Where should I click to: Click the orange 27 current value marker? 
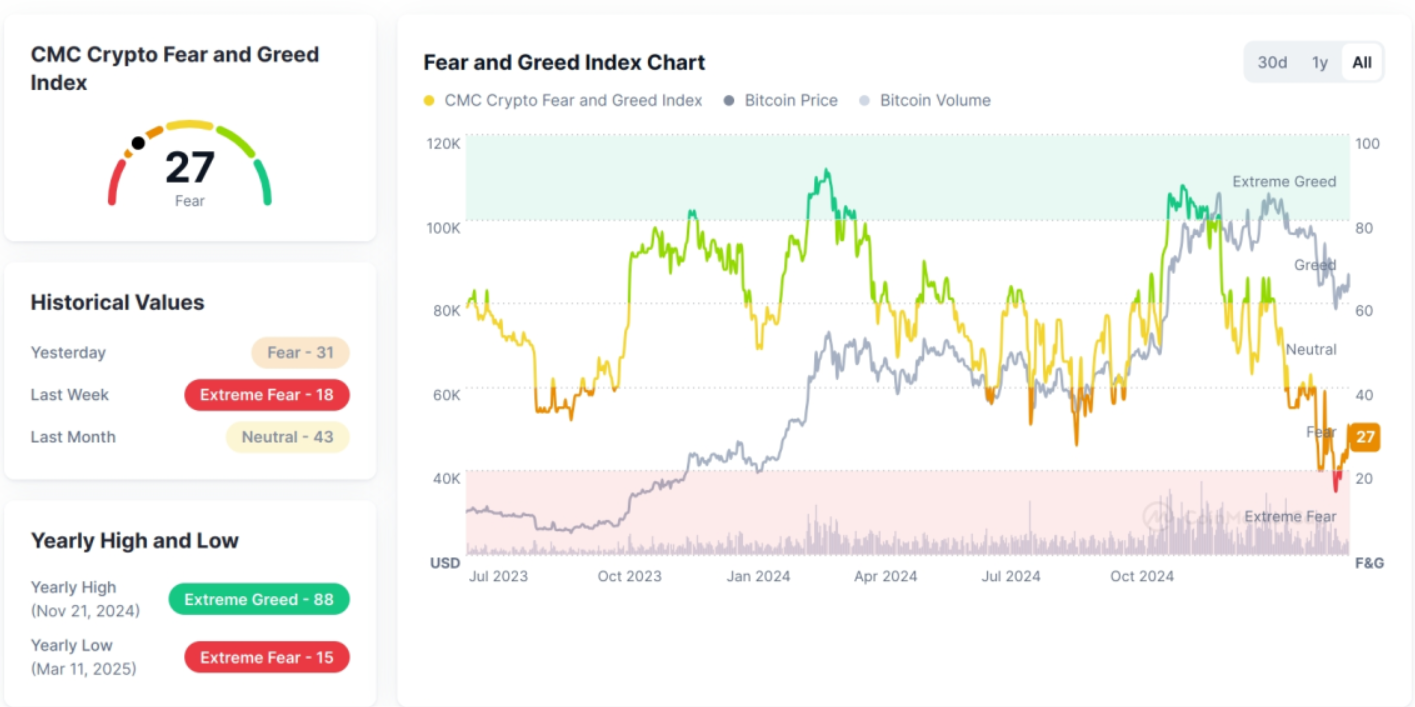pos(1365,437)
